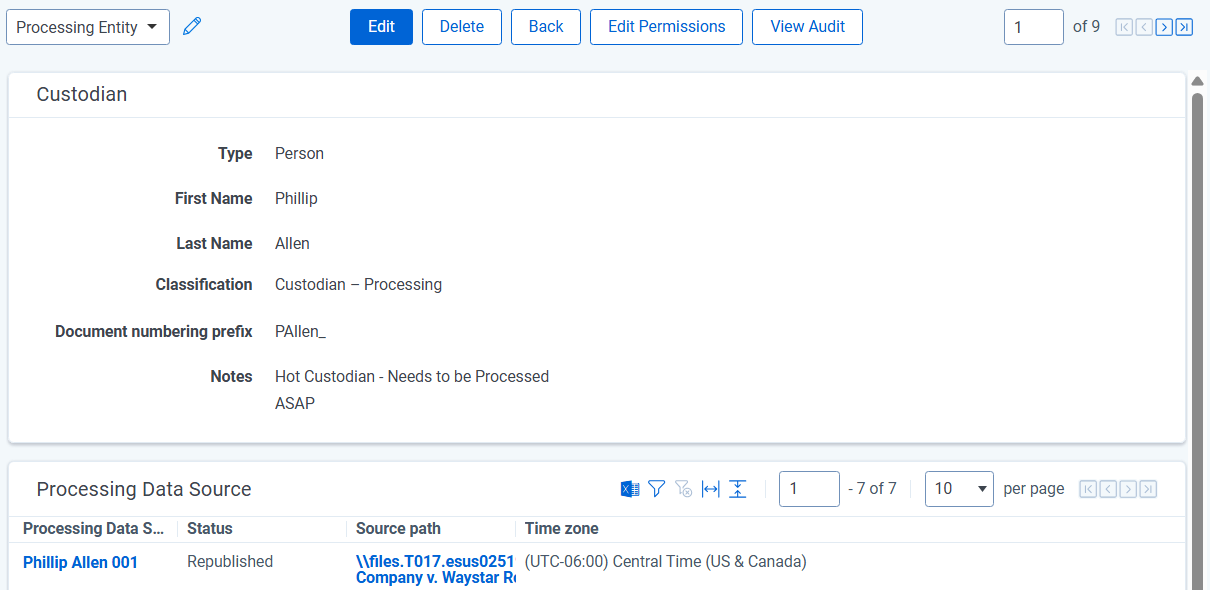Show filters in Processing Data Source grid

pyautogui.click(x=657, y=489)
